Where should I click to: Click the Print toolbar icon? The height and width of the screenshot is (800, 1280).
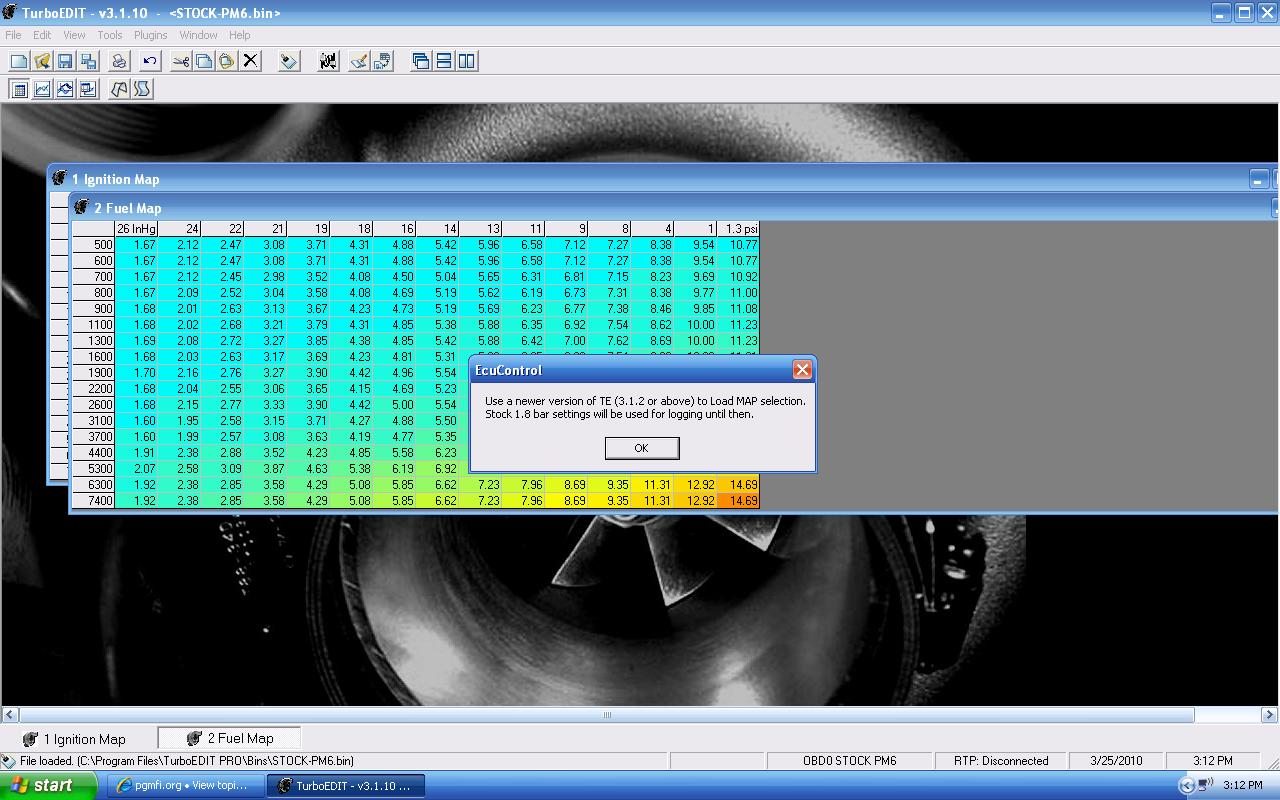click(x=119, y=62)
